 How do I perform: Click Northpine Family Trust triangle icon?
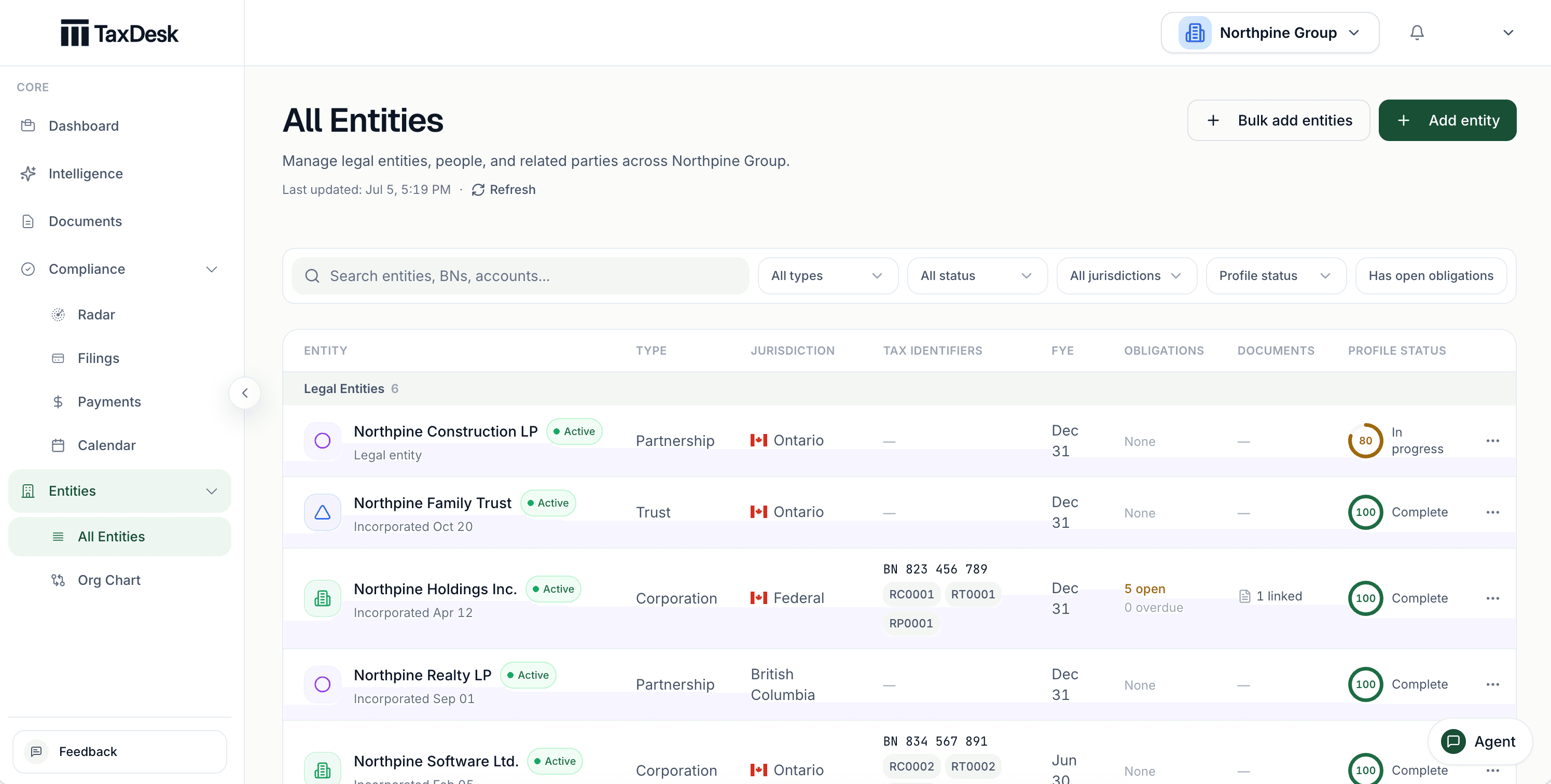click(323, 512)
